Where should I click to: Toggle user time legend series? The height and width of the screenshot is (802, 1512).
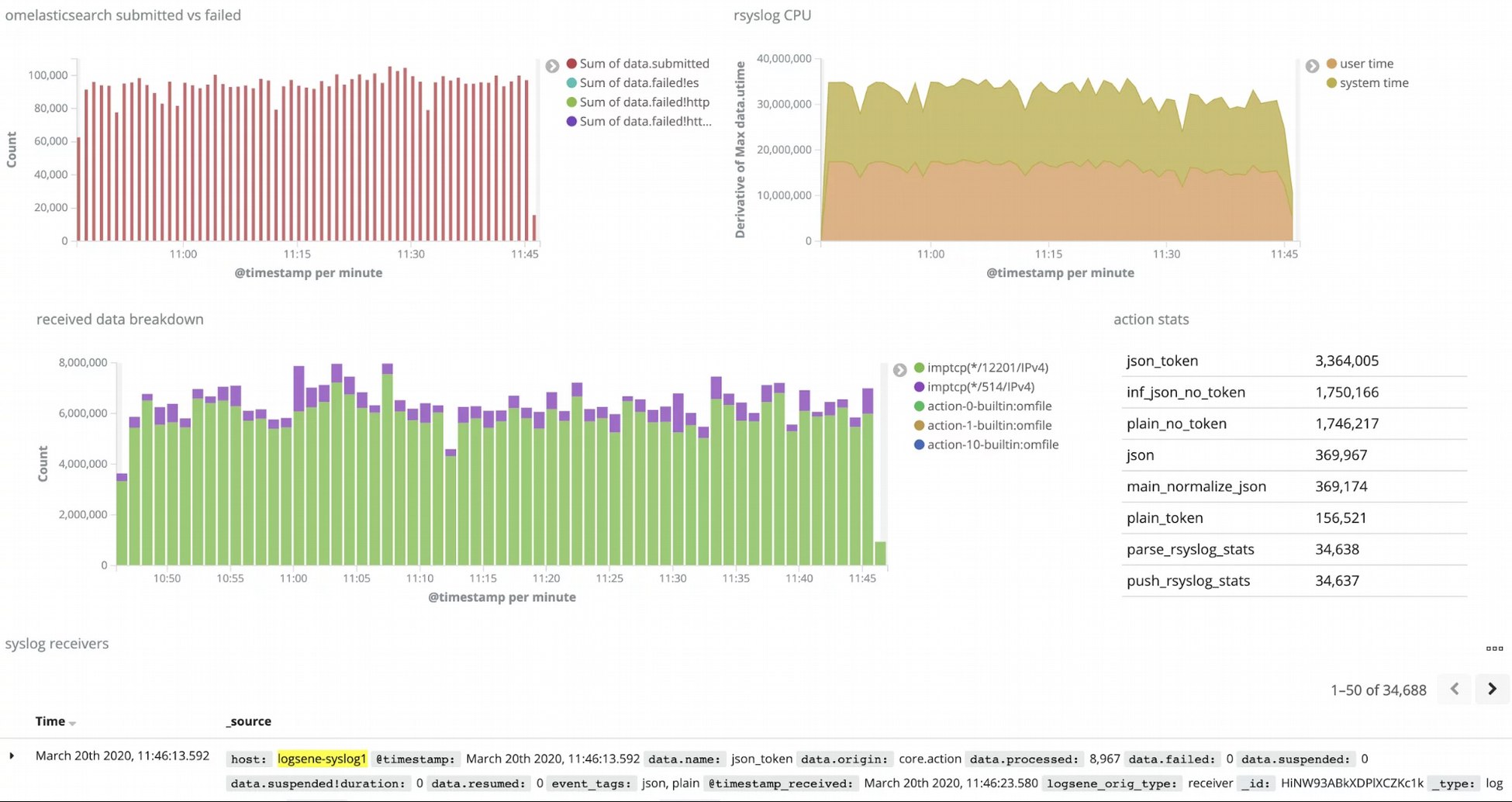(x=1360, y=64)
